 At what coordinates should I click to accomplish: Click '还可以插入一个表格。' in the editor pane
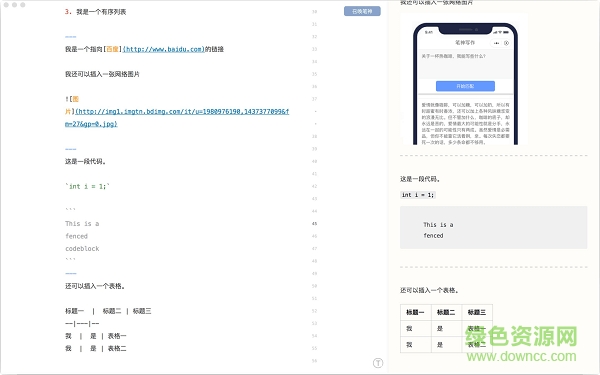[95, 286]
